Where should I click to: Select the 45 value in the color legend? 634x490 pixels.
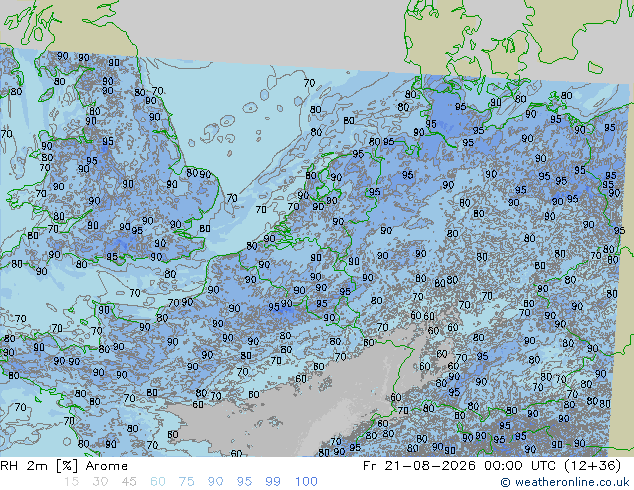tap(129, 482)
